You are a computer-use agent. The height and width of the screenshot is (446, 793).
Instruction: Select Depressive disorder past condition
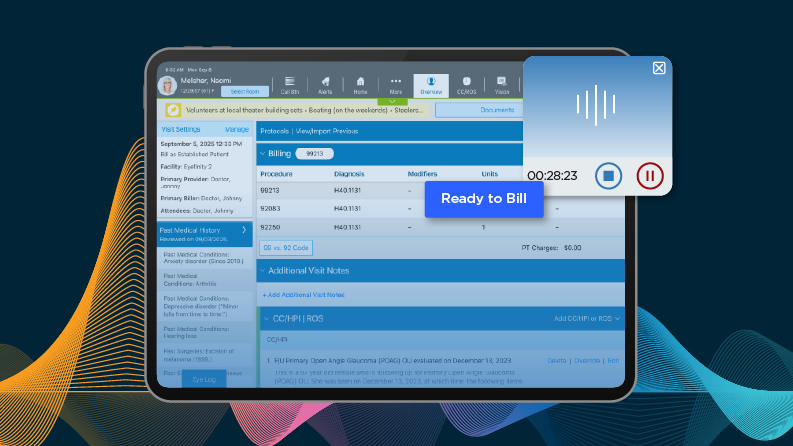(x=201, y=306)
